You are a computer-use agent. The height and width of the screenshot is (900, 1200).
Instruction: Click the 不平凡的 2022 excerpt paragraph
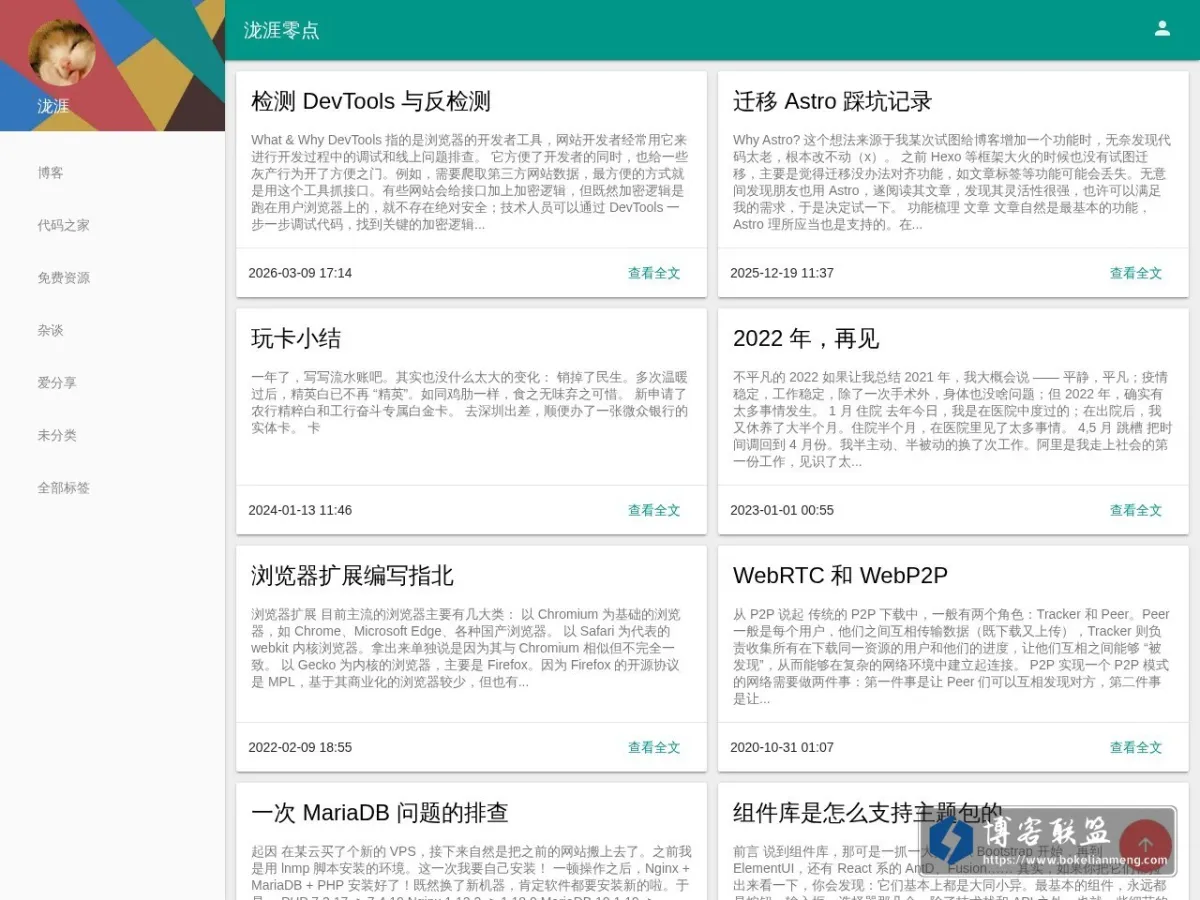click(953, 419)
